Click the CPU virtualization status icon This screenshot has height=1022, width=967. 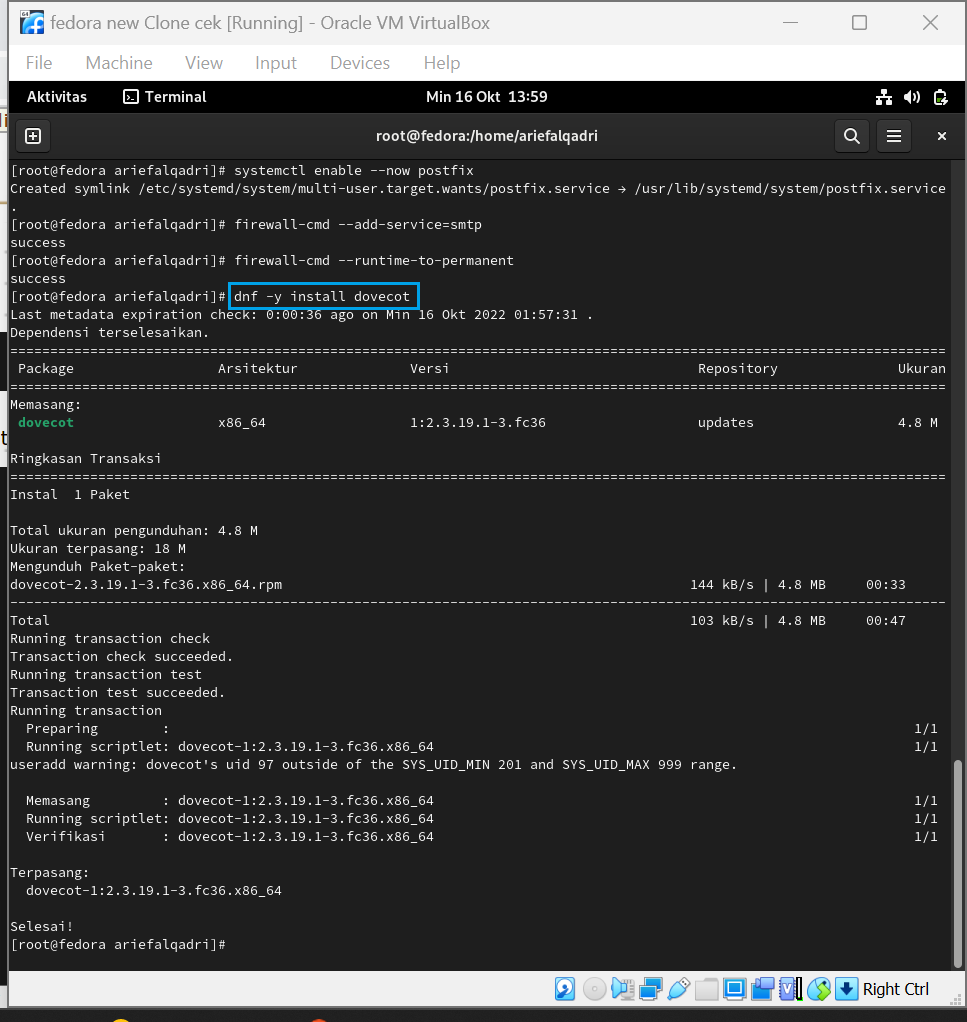tap(790, 989)
